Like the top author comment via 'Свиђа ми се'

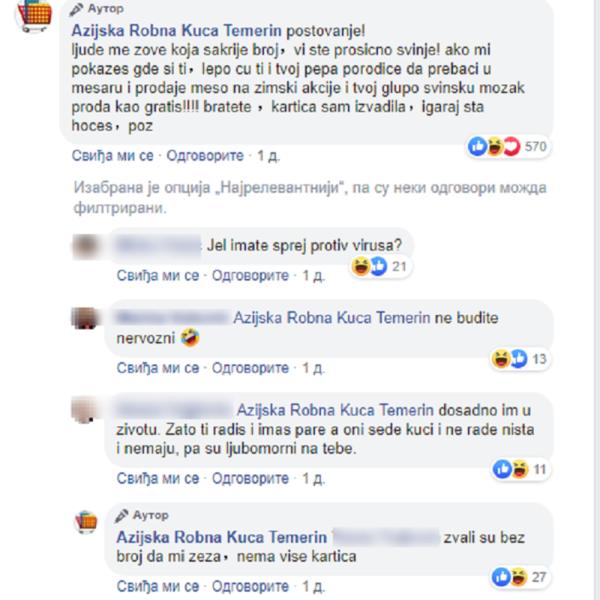click(x=112, y=156)
